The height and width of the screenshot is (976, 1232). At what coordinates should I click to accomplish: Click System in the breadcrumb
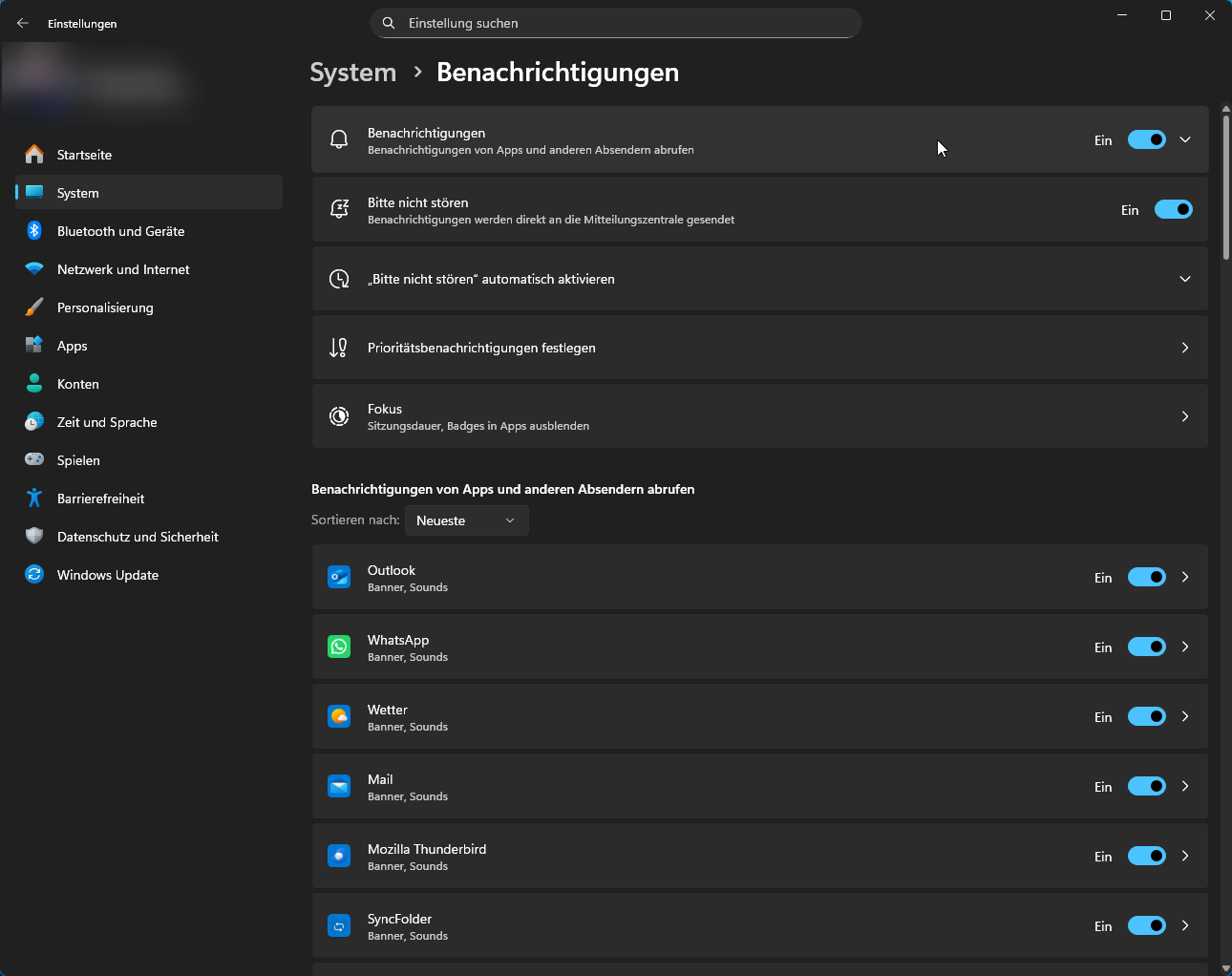352,73
